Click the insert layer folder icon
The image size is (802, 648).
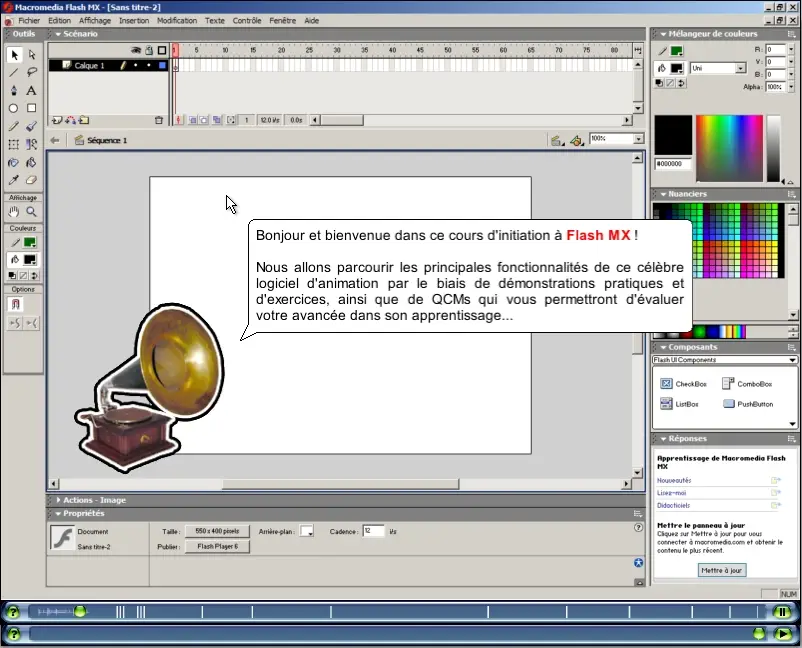84,120
